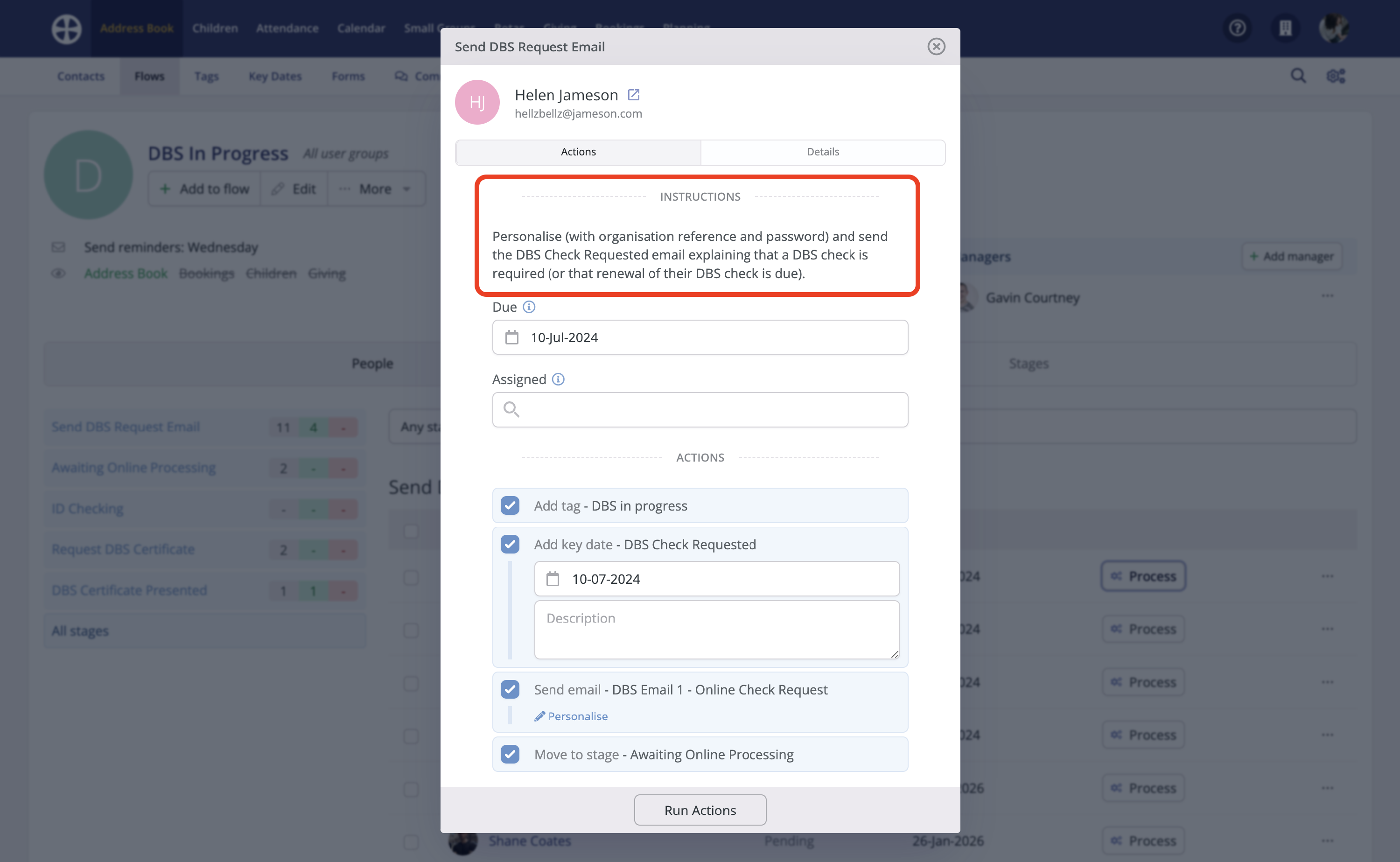This screenshot has width=1400, height=862.
Task: Click Gavin Courtney manager name
Action: 1032,298
